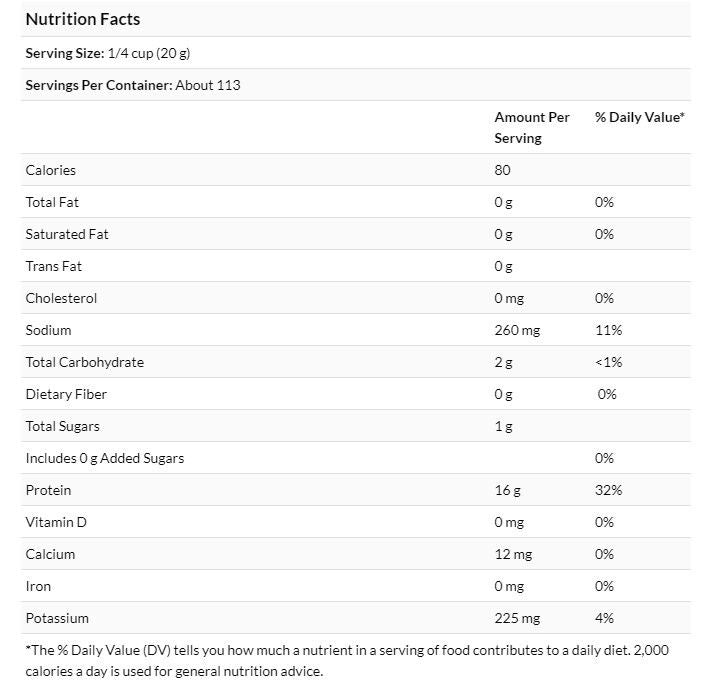
Task: Click the Serving Size label
Action: coord(63,53)
